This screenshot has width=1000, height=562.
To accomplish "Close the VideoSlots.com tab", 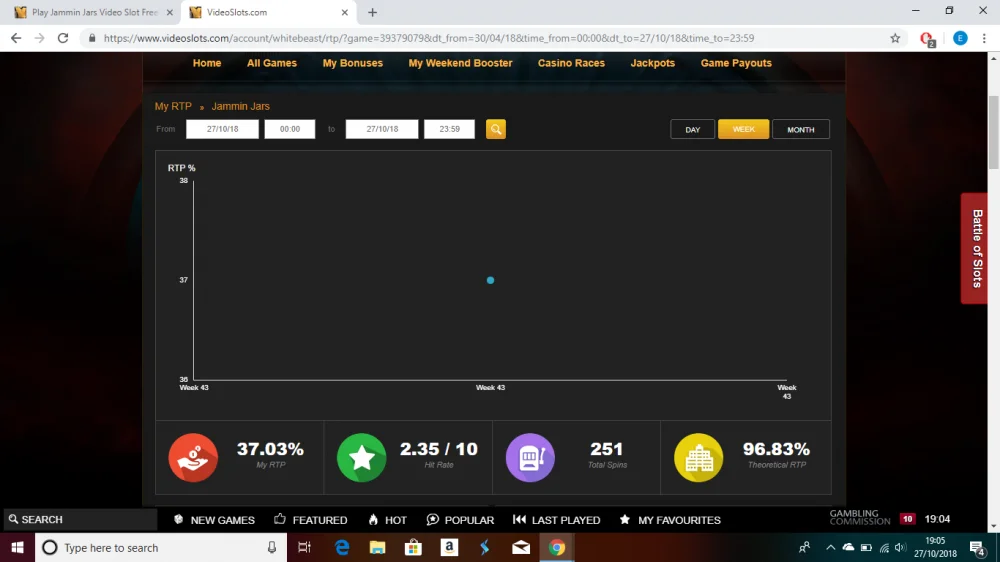I will pyautogui.click(x=344, y=12).
